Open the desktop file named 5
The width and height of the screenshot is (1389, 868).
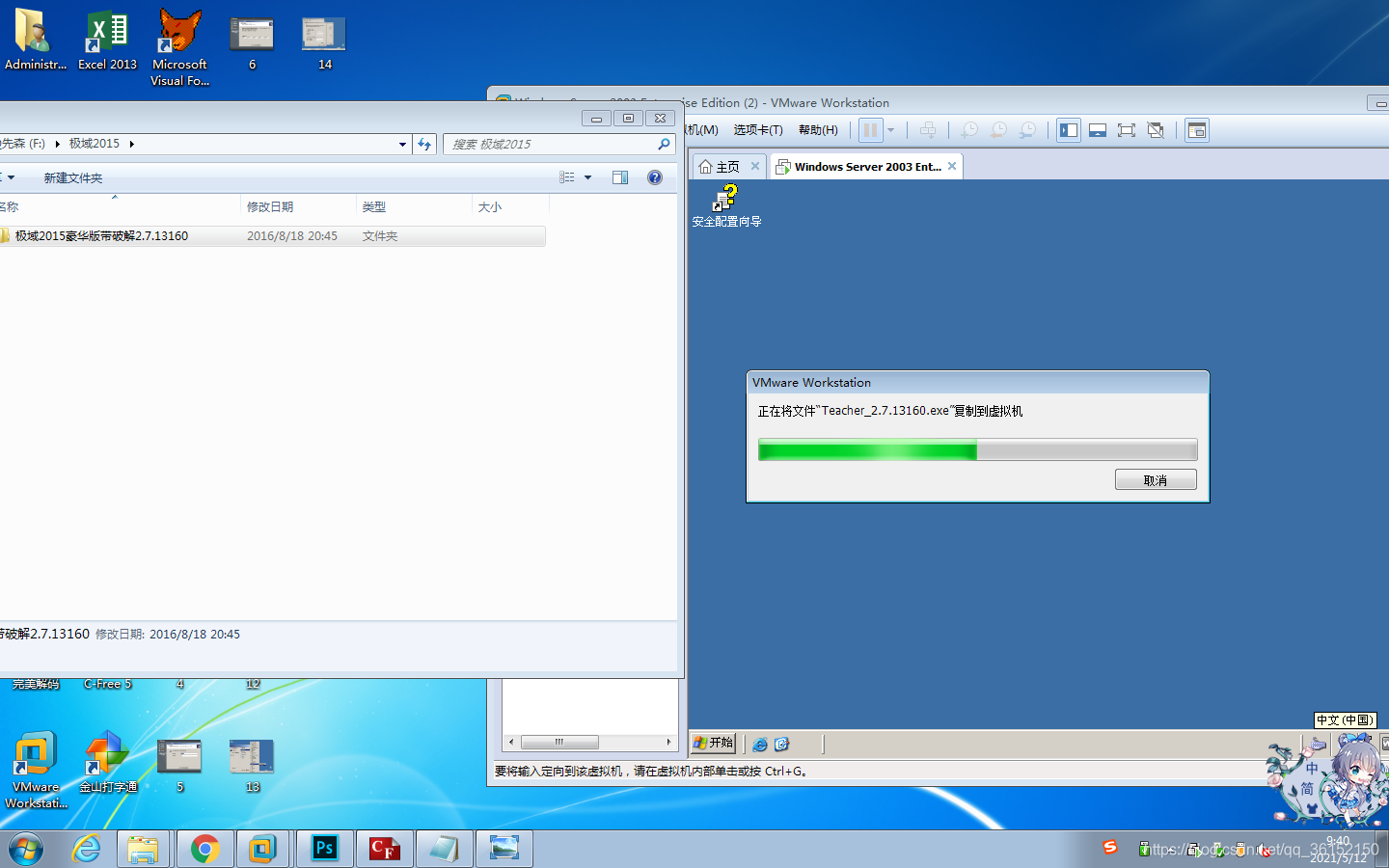[179, 765]
